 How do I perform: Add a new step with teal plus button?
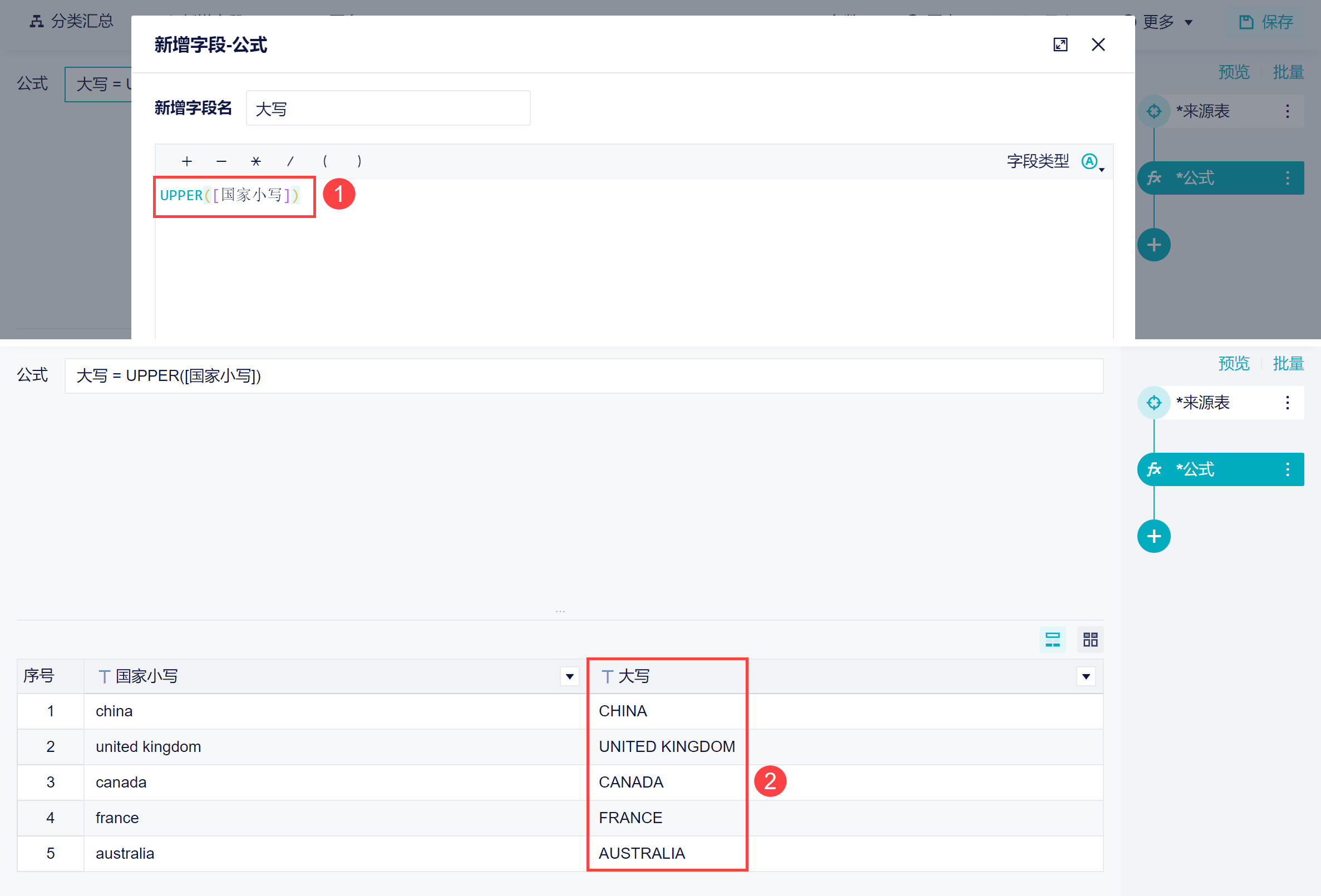(1154, 536)
